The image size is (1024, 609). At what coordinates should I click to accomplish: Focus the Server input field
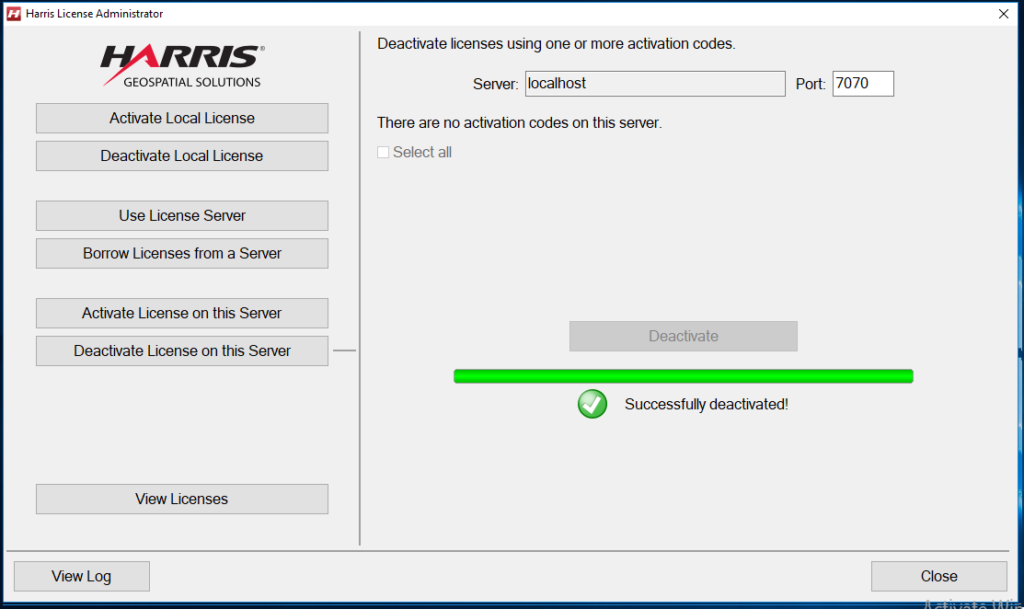click(x=655, y=84)
